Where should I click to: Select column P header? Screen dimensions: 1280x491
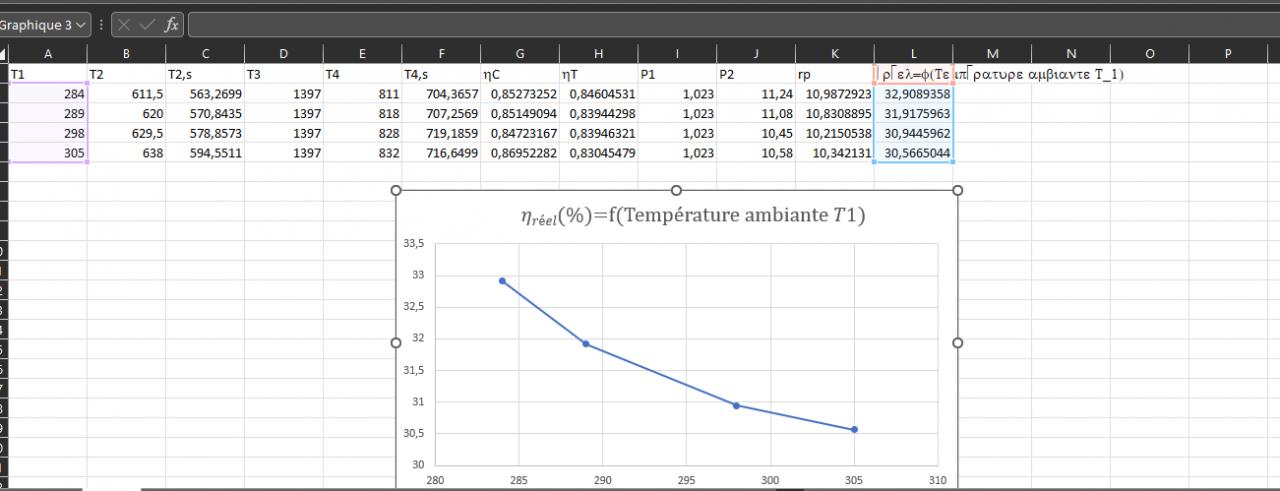pyautogui.click(x=1228, y=54)
